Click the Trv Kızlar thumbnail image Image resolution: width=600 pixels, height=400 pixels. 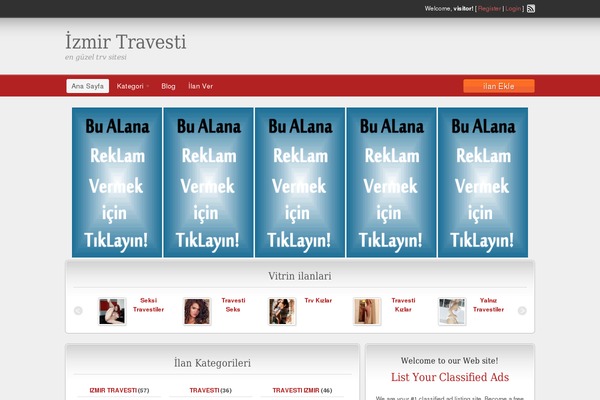282,312
